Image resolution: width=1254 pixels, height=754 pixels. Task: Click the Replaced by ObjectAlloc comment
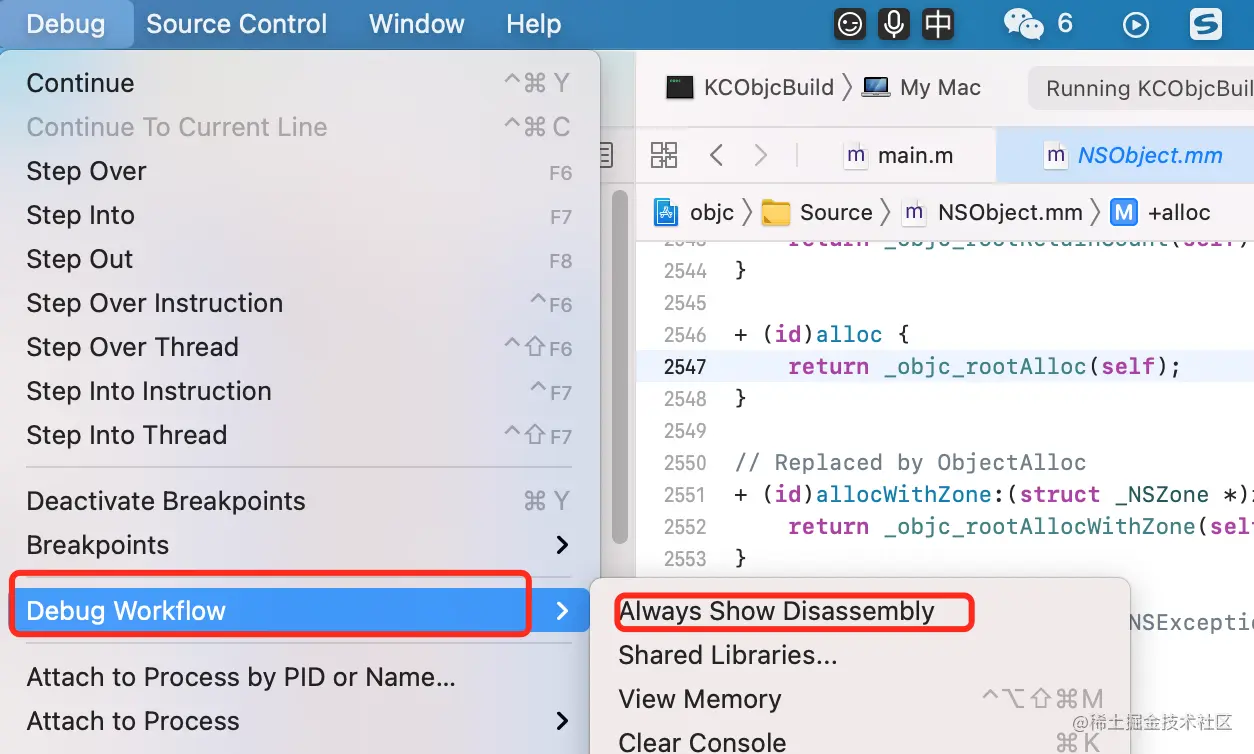pyautogui.click(x=909, y=463)
